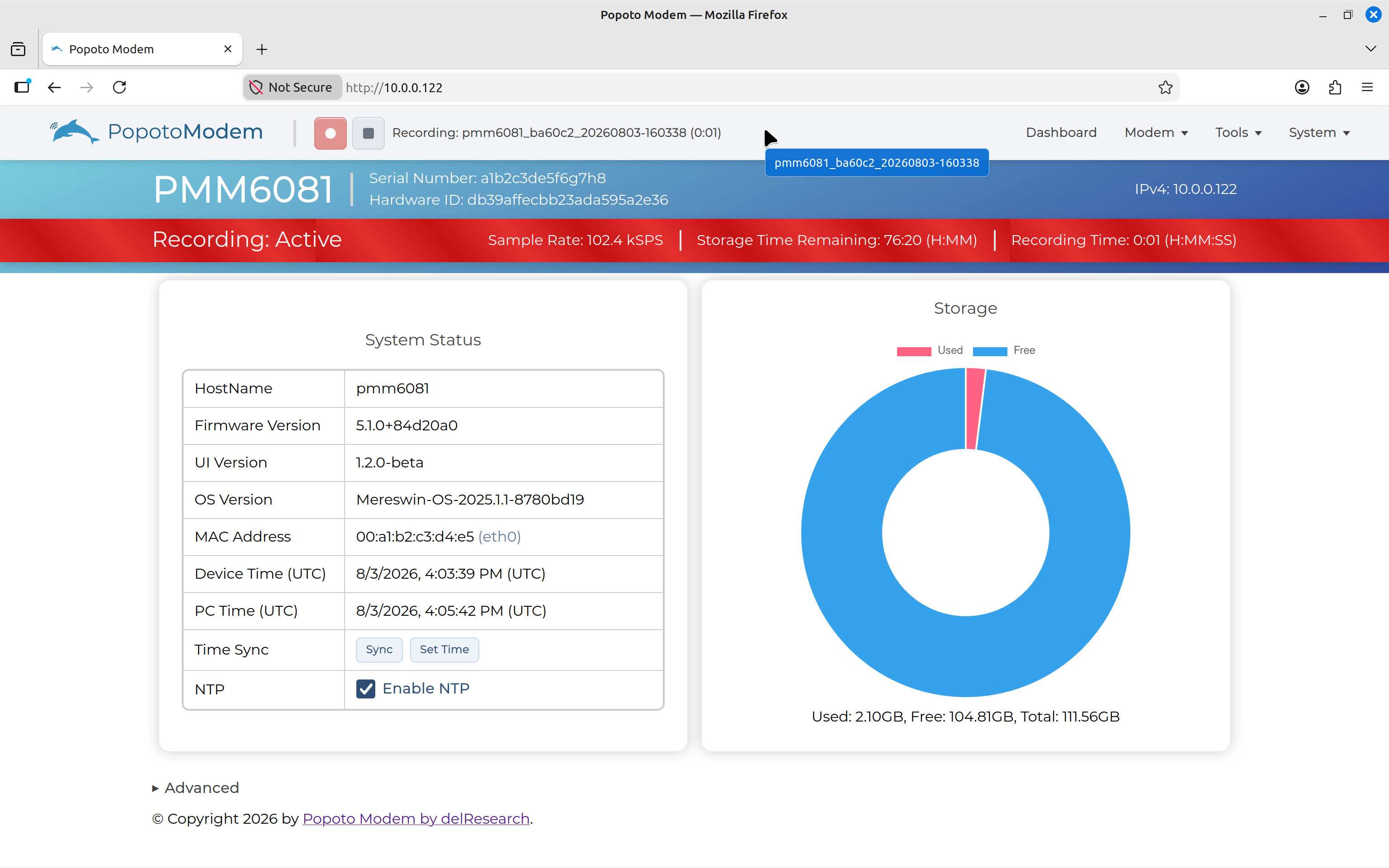The height and width of the screenshot is (868, 1389).
Task: Toggle the Used legend swatch
Action: (x=914, y=351)
